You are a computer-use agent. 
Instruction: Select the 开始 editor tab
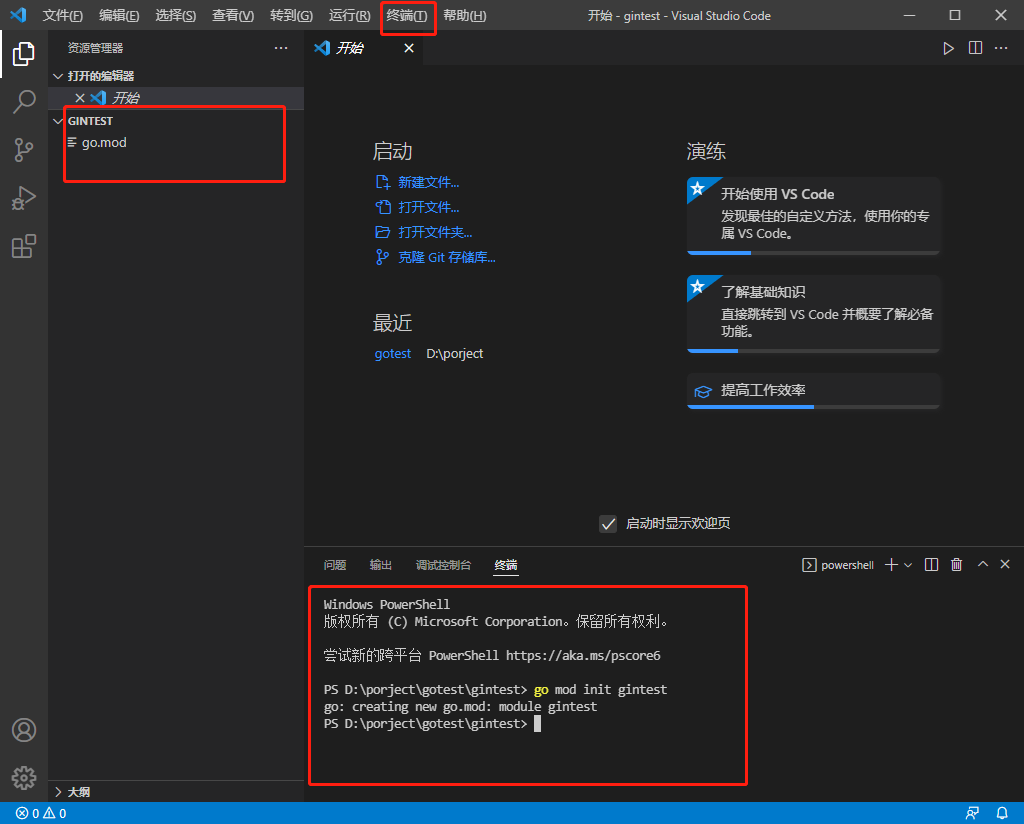pyautogui.click(x=364, y=48)
